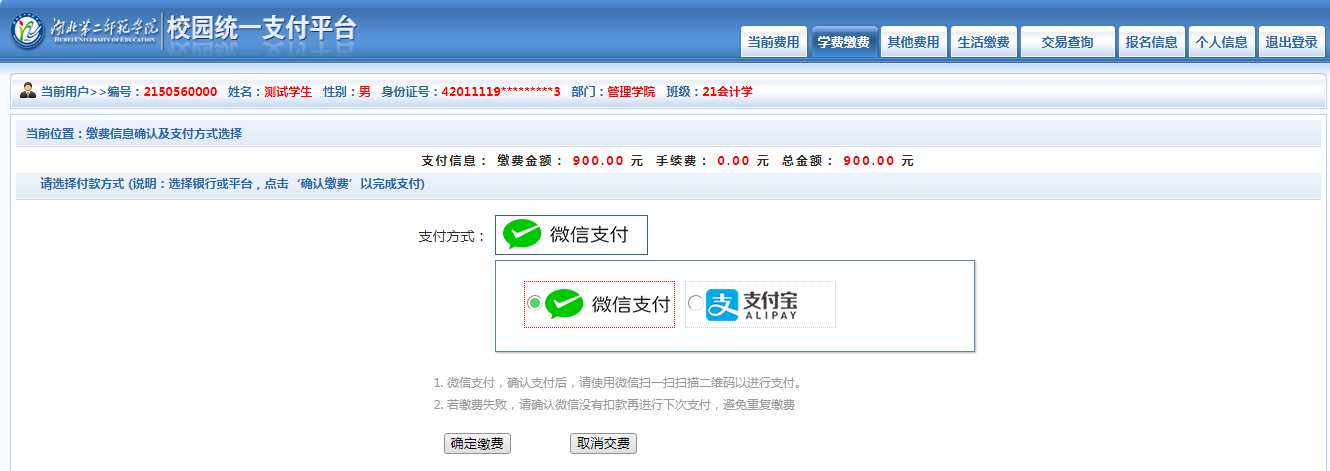Click the current user avatar icon
Screen dimensions: 1330x471
28,91
